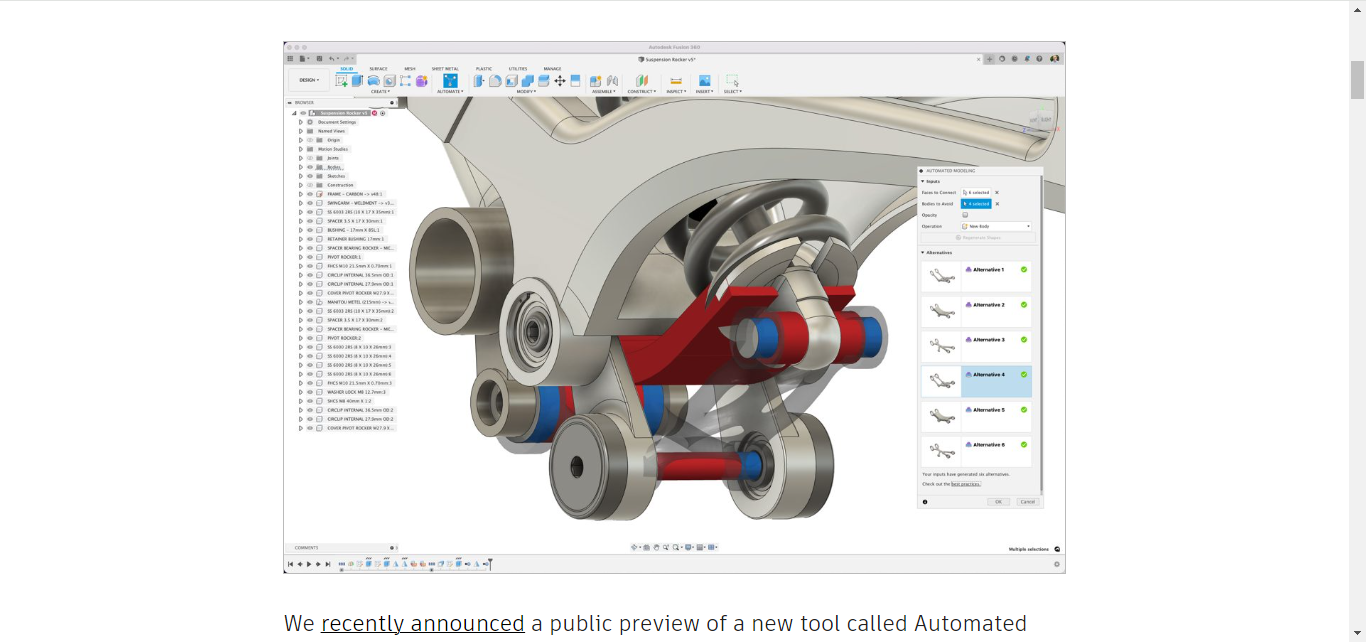Activate the Pan tool in the viewport toolbar
Image resolution: width=1366 pixels, height=642 pixels.
[657, 547]
